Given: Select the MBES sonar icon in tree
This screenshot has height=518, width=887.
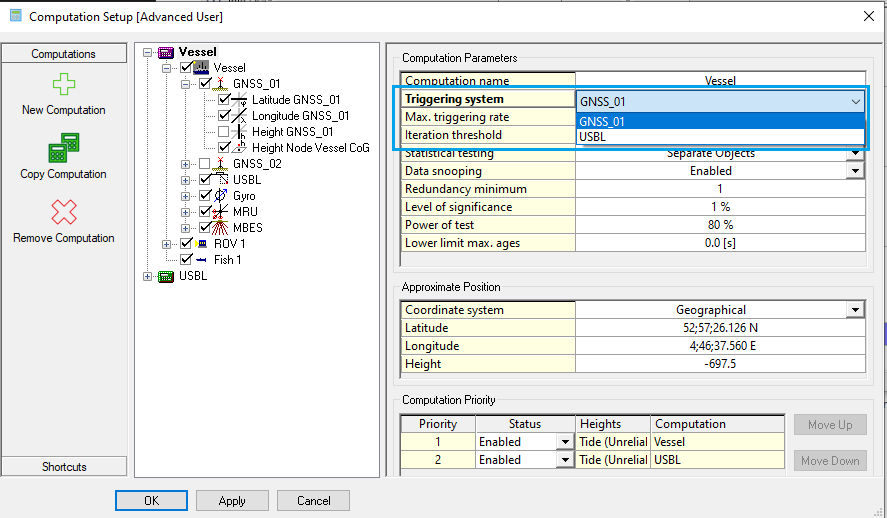Looking at the screenshot, I should (221, 228).
